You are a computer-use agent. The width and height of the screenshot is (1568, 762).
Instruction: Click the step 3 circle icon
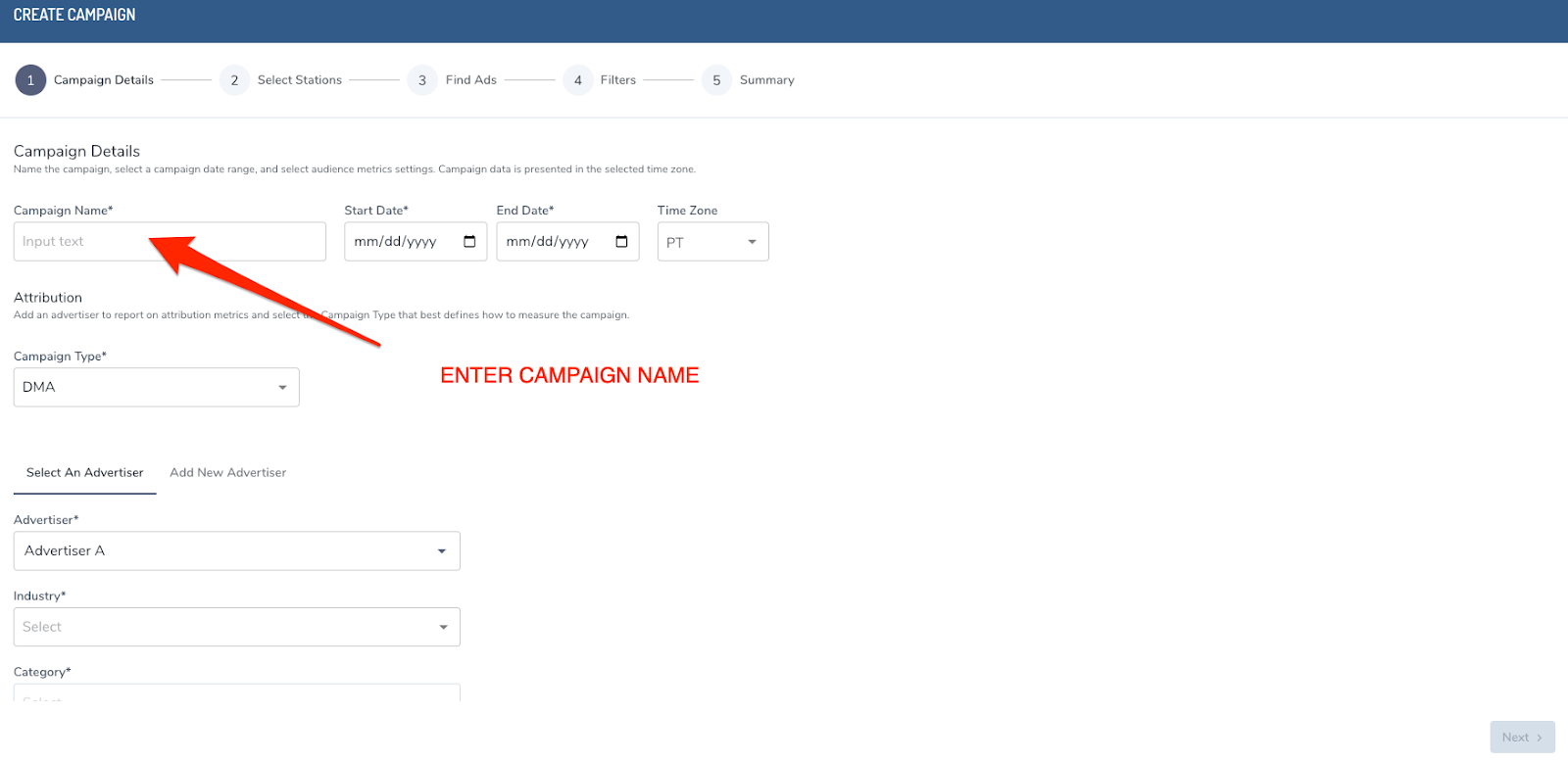tap(422, 80)
